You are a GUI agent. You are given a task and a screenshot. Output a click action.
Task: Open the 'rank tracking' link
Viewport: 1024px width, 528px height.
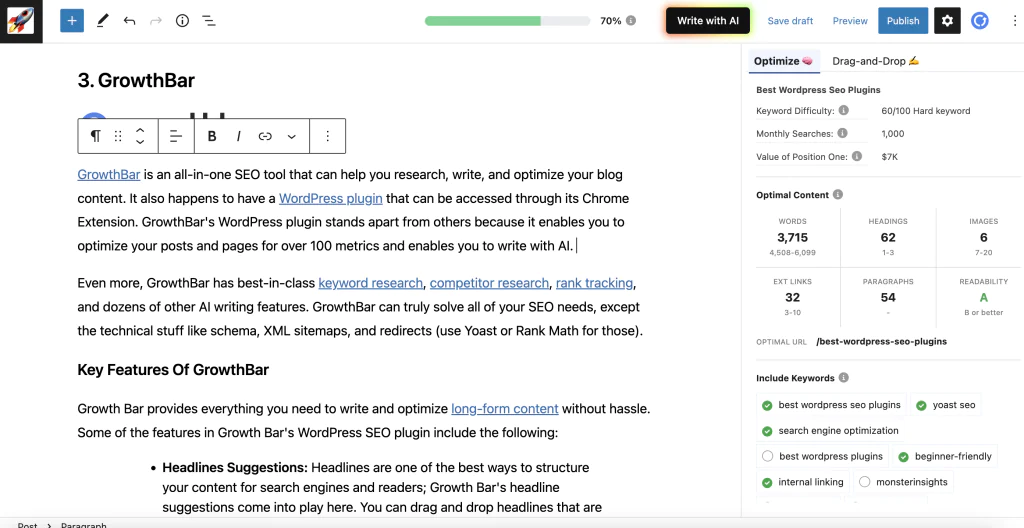[x=594, y=283]
